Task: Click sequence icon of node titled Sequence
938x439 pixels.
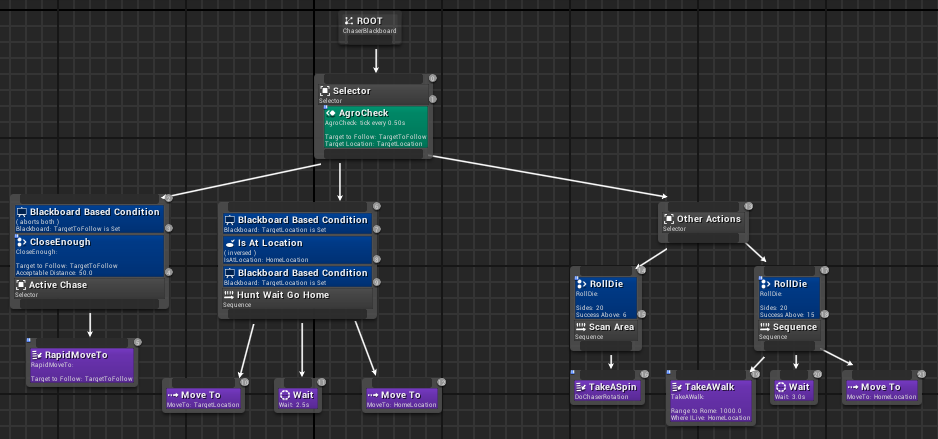Action: [x=765, y=327]
